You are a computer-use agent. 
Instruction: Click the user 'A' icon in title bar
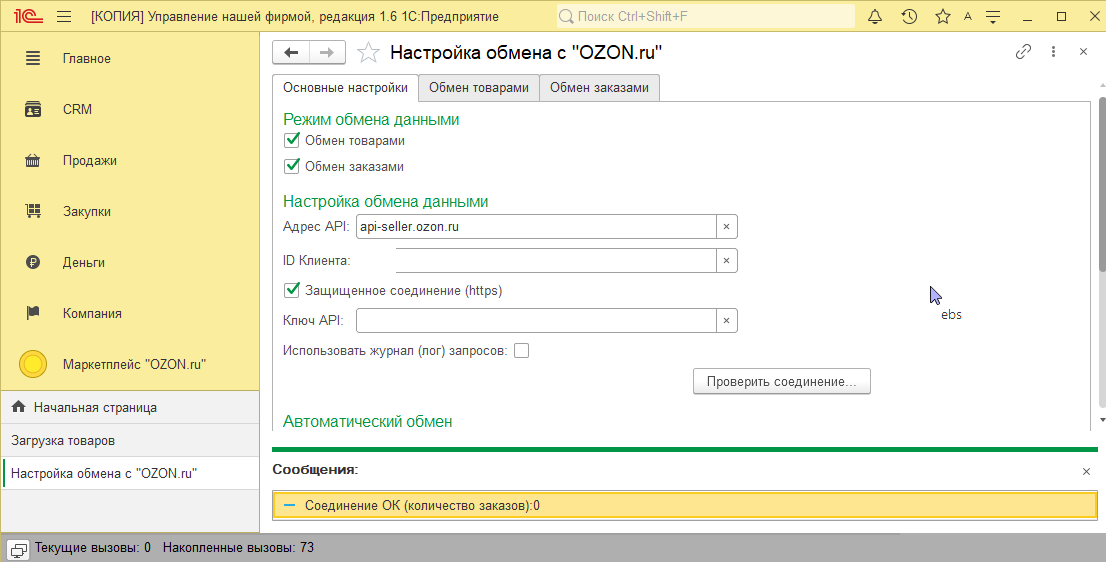(968, 16)
